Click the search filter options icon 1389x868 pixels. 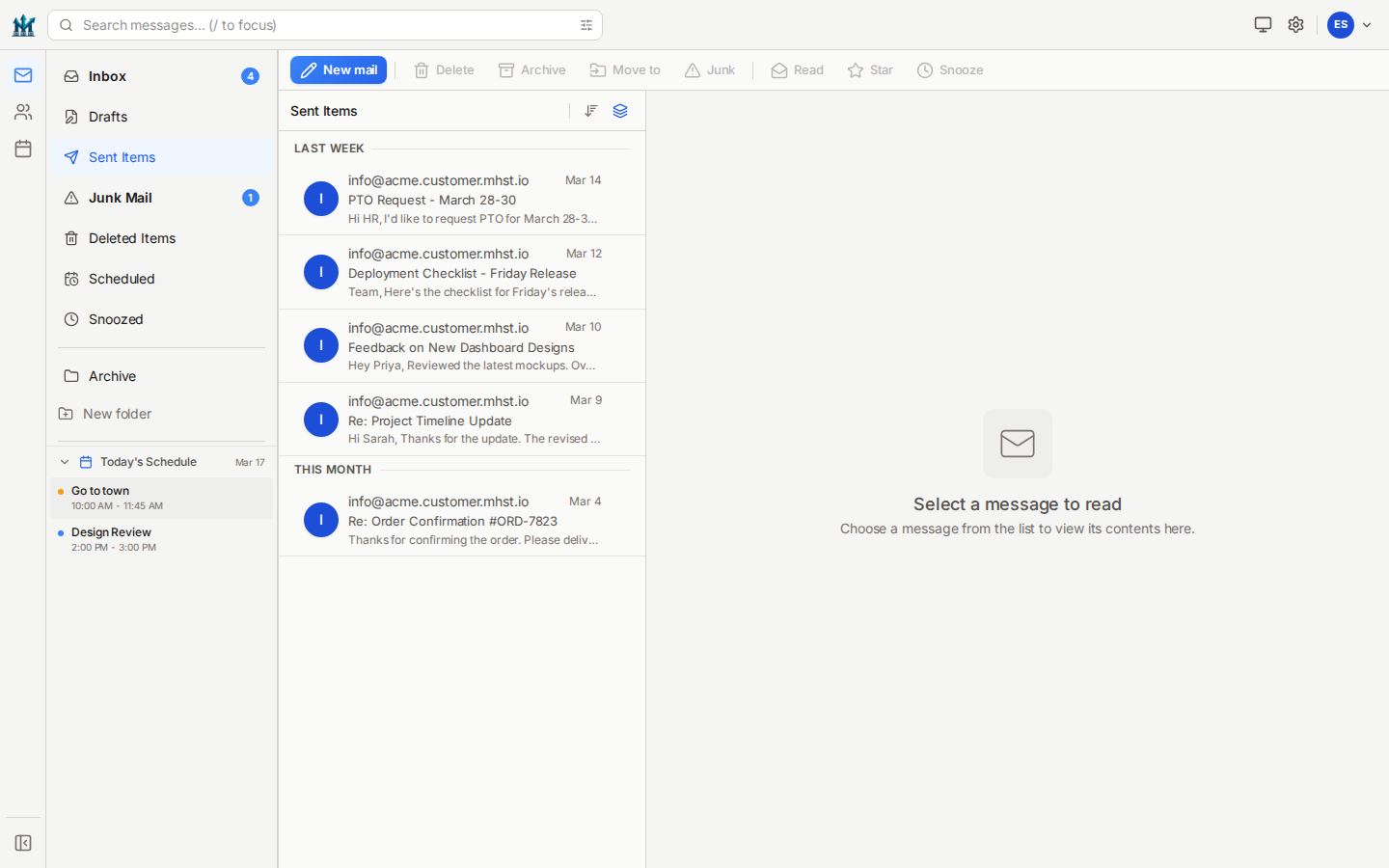pos(586,25)
